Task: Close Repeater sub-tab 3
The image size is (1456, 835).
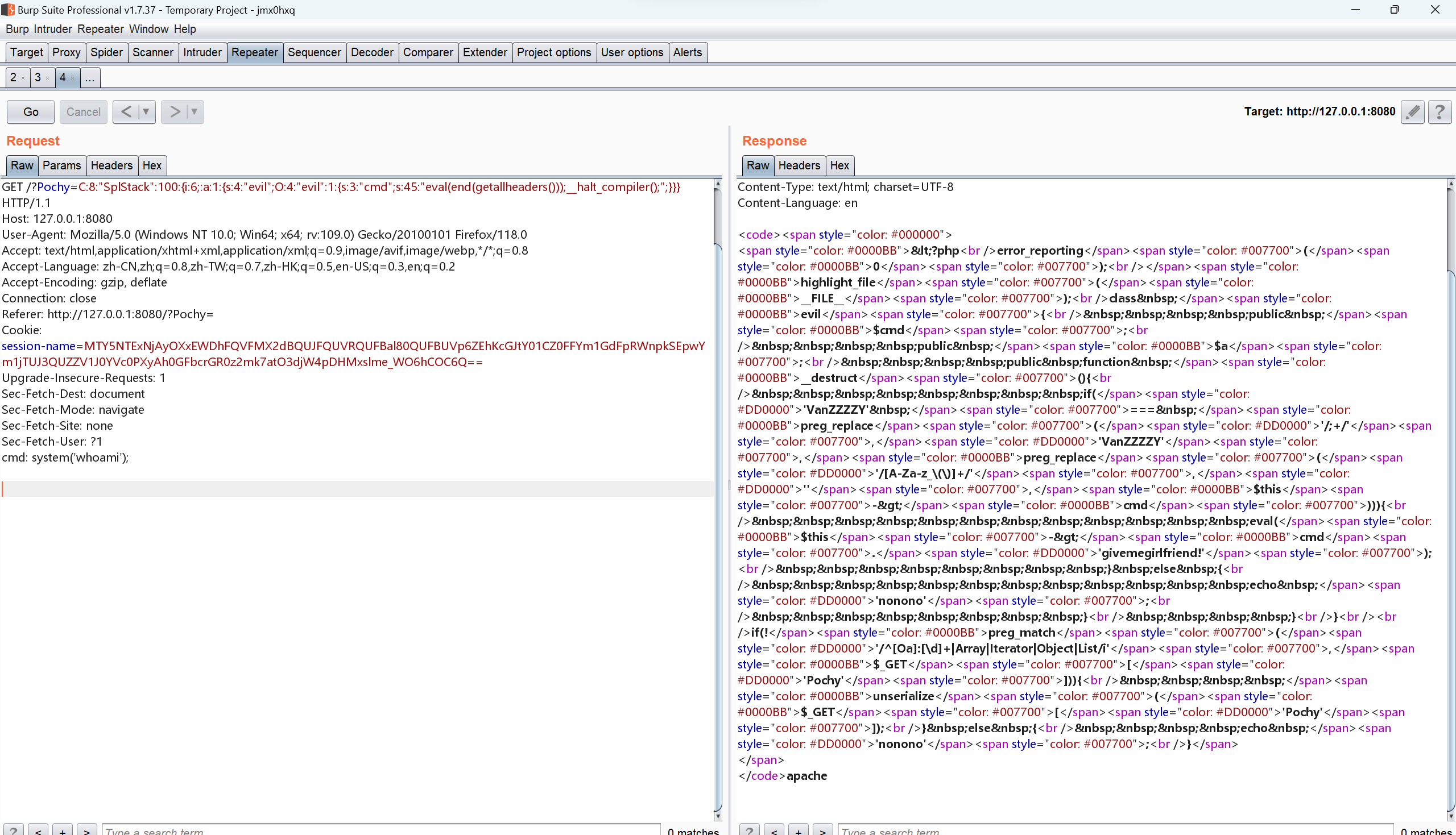Action: click(48, 78)
